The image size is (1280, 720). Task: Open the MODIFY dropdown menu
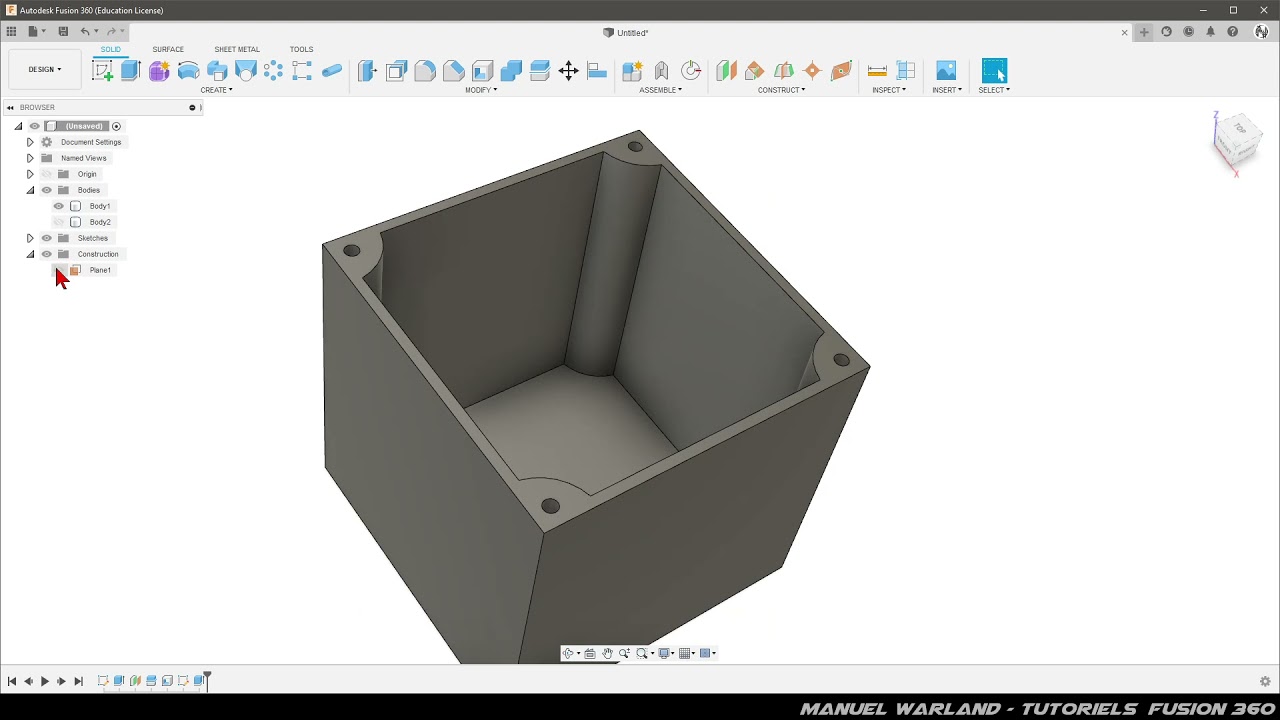[481, 90]
